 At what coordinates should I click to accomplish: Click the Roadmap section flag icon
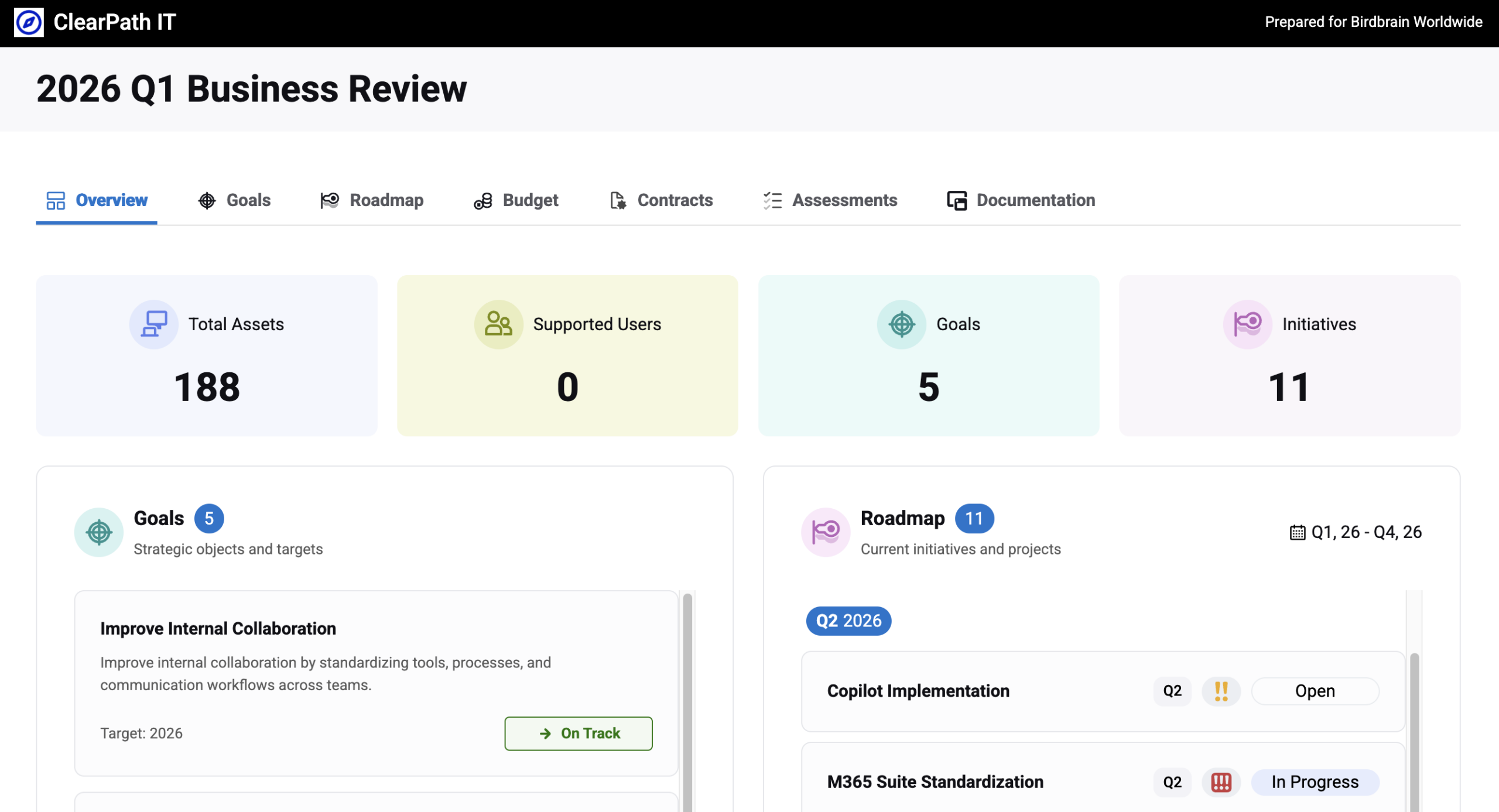pos(826,532)
